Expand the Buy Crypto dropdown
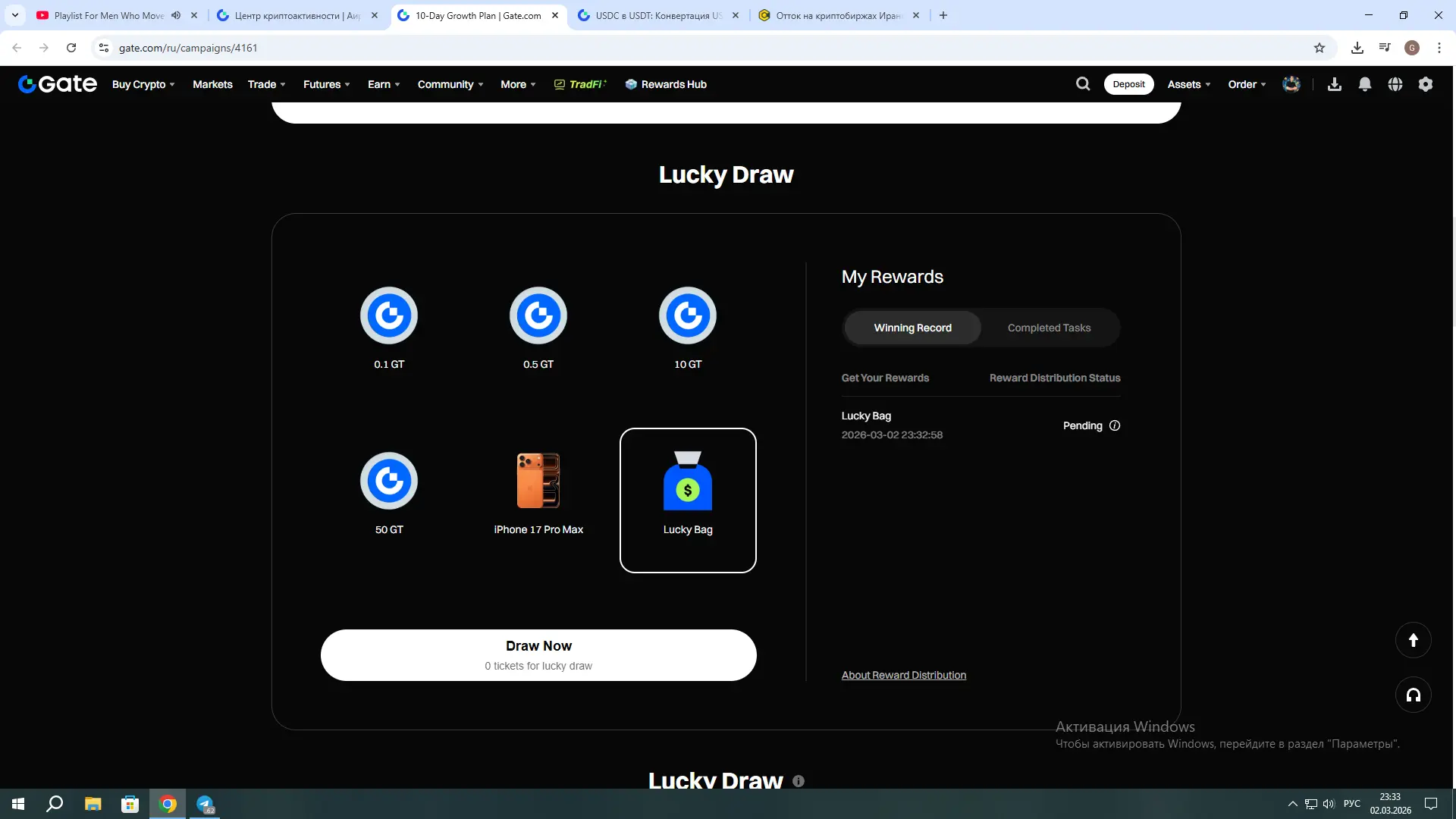1456x819 pixels. (143, 84)
